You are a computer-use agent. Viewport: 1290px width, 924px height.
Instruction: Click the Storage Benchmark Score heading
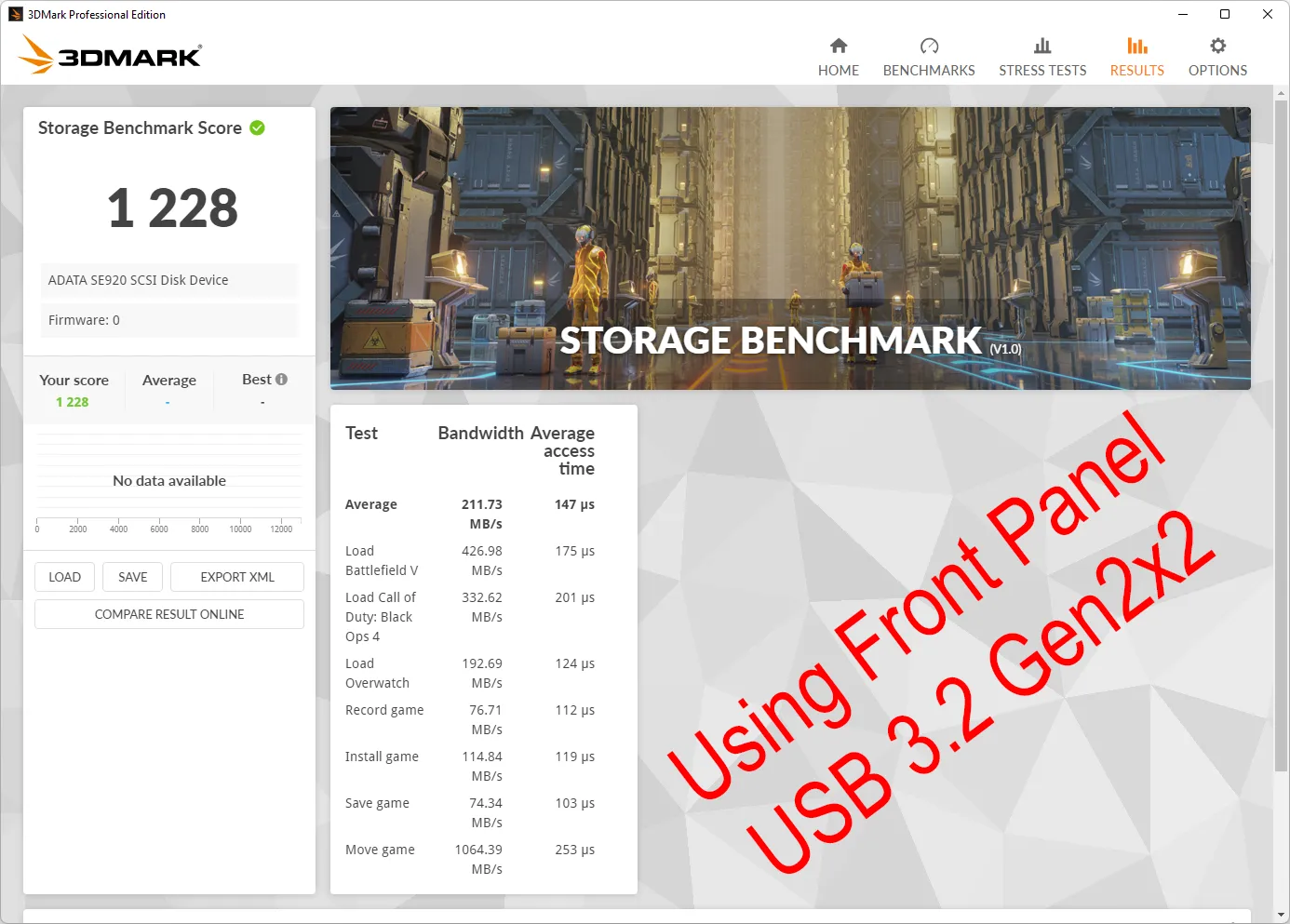click(140, 127)
